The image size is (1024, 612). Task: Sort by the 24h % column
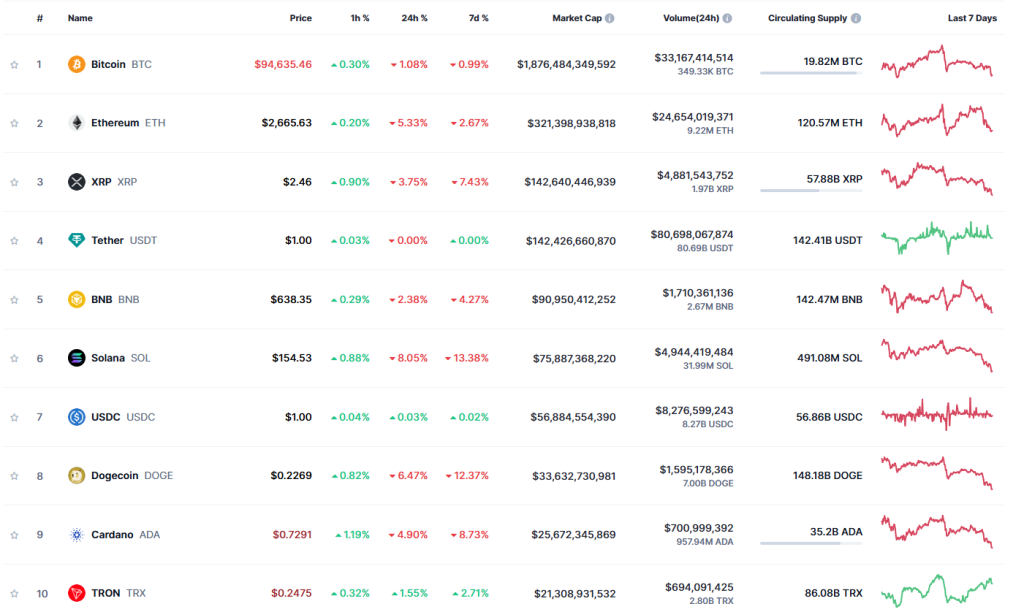(x=414, y=18)
